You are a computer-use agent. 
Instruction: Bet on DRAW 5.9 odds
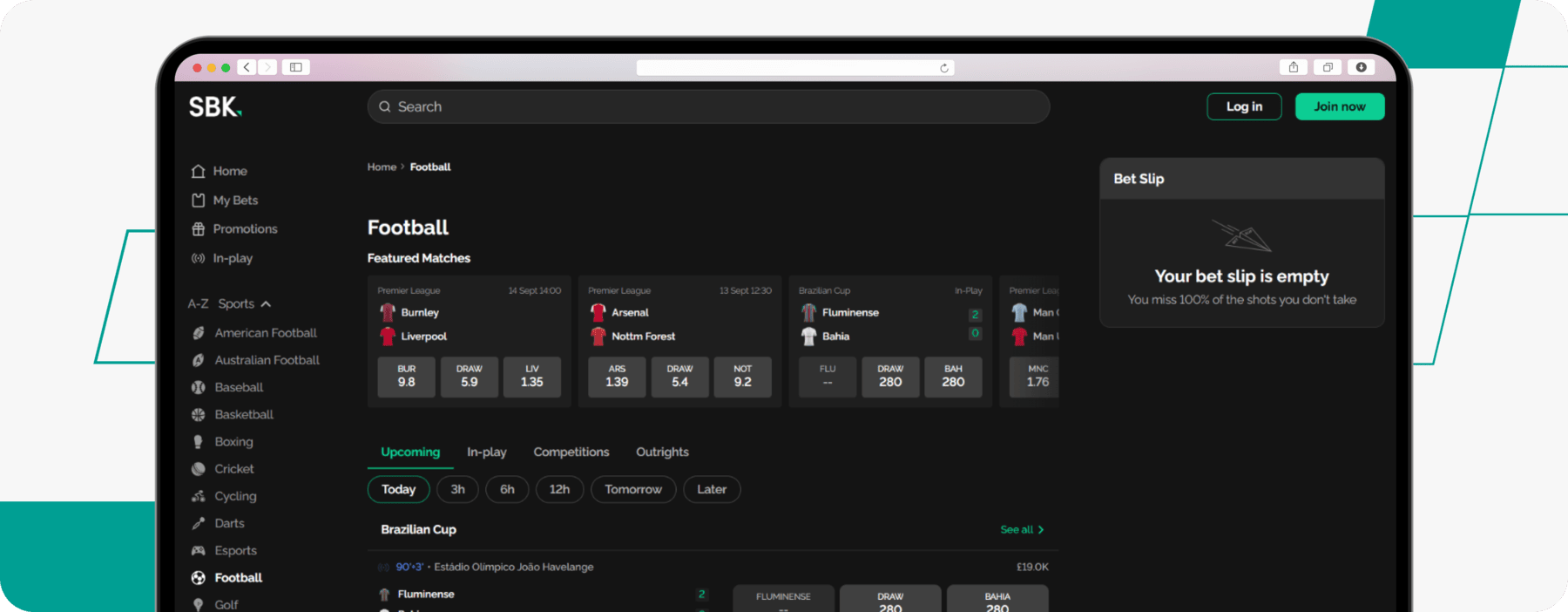point(470,377)
